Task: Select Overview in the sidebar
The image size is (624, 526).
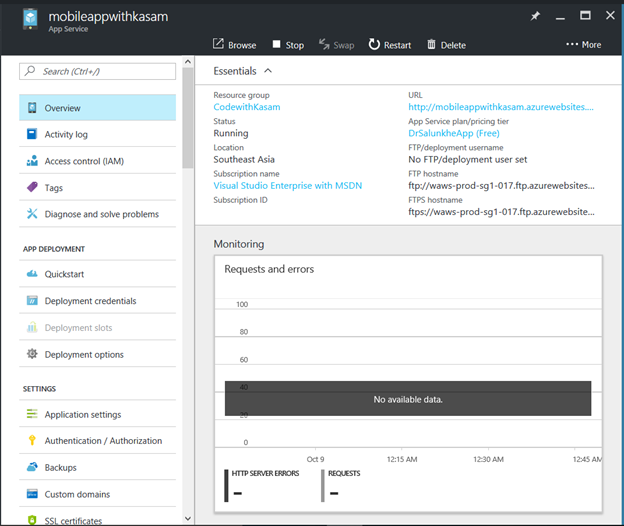Action: click(62, 108)
